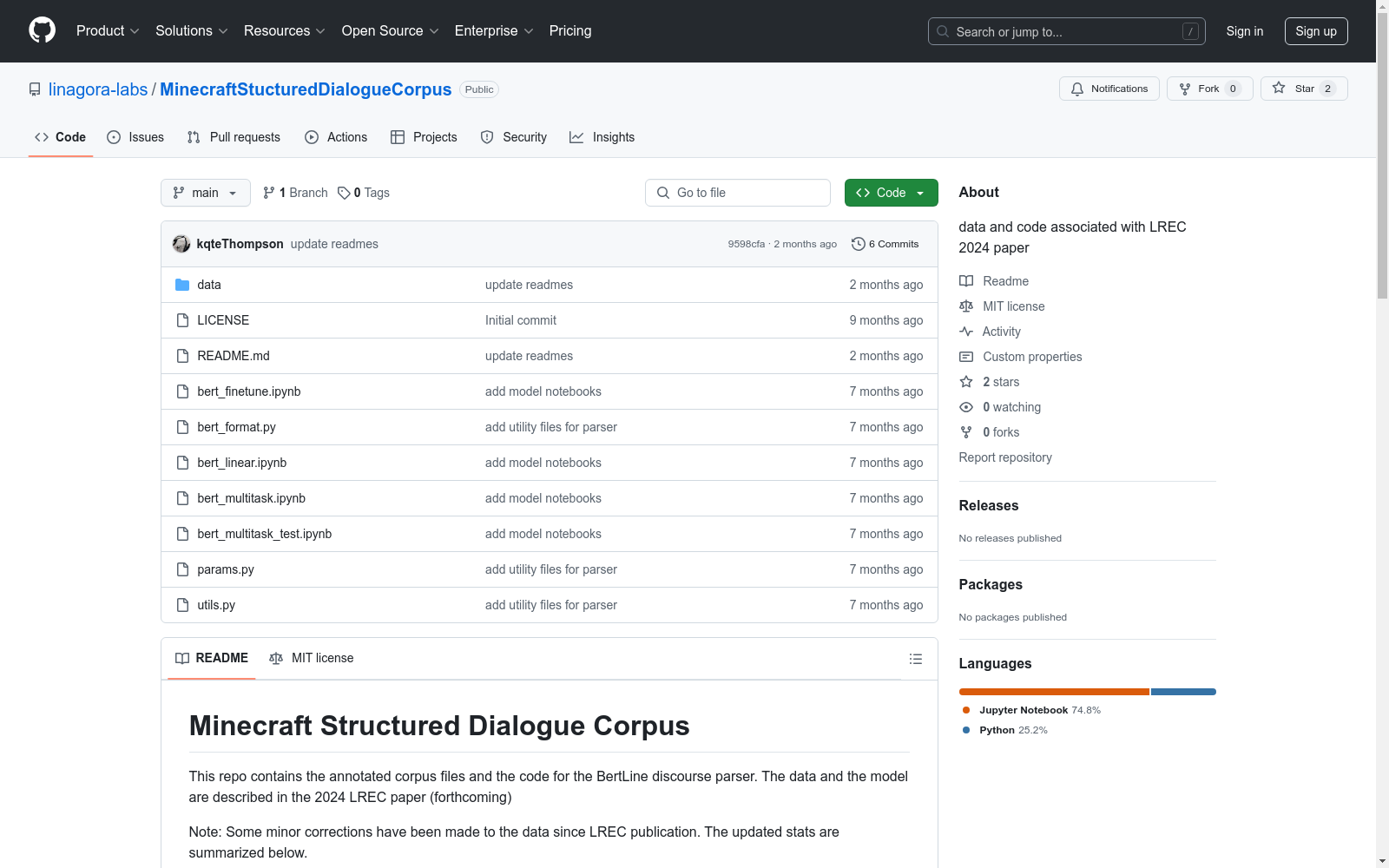1389x868 pixels.
Task: Select the MIT license tab
Action: pyautogui.click(x=312, y=658)
